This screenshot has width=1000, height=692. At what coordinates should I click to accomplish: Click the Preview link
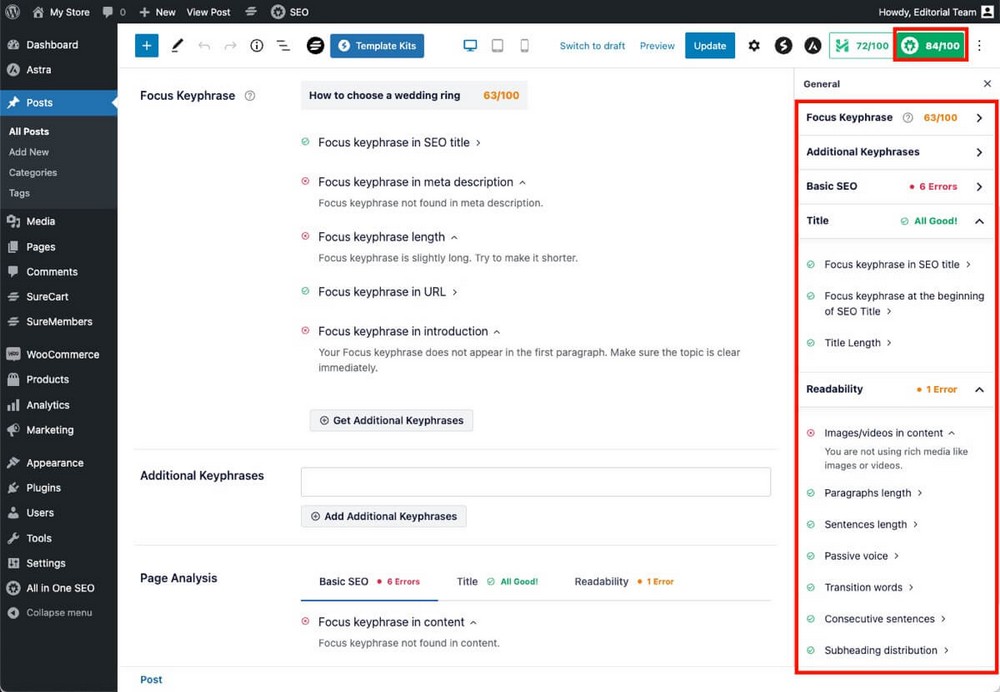[x=657, y=45]
